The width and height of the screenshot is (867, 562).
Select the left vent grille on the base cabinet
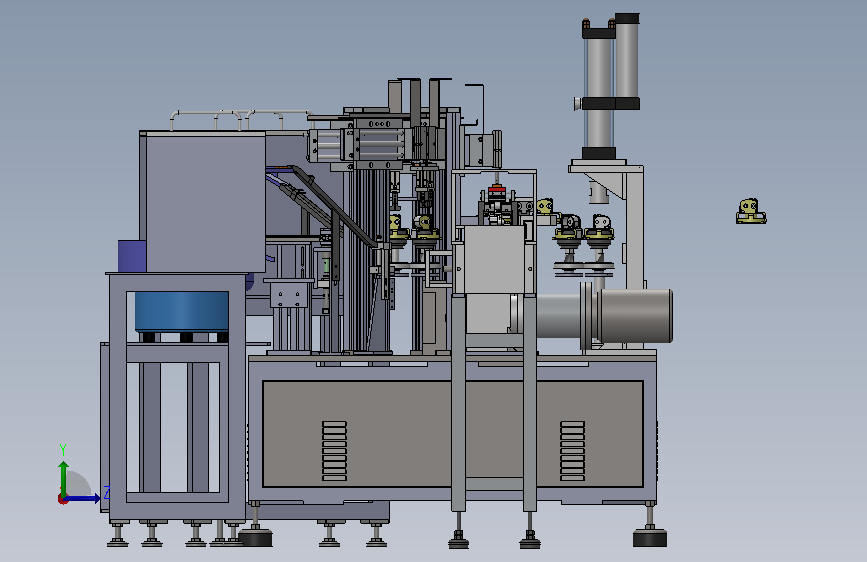(335, 451)
